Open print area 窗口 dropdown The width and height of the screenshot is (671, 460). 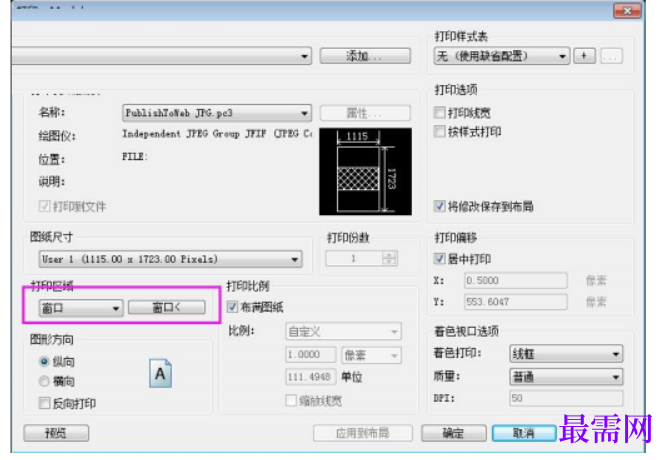(81, 308)
